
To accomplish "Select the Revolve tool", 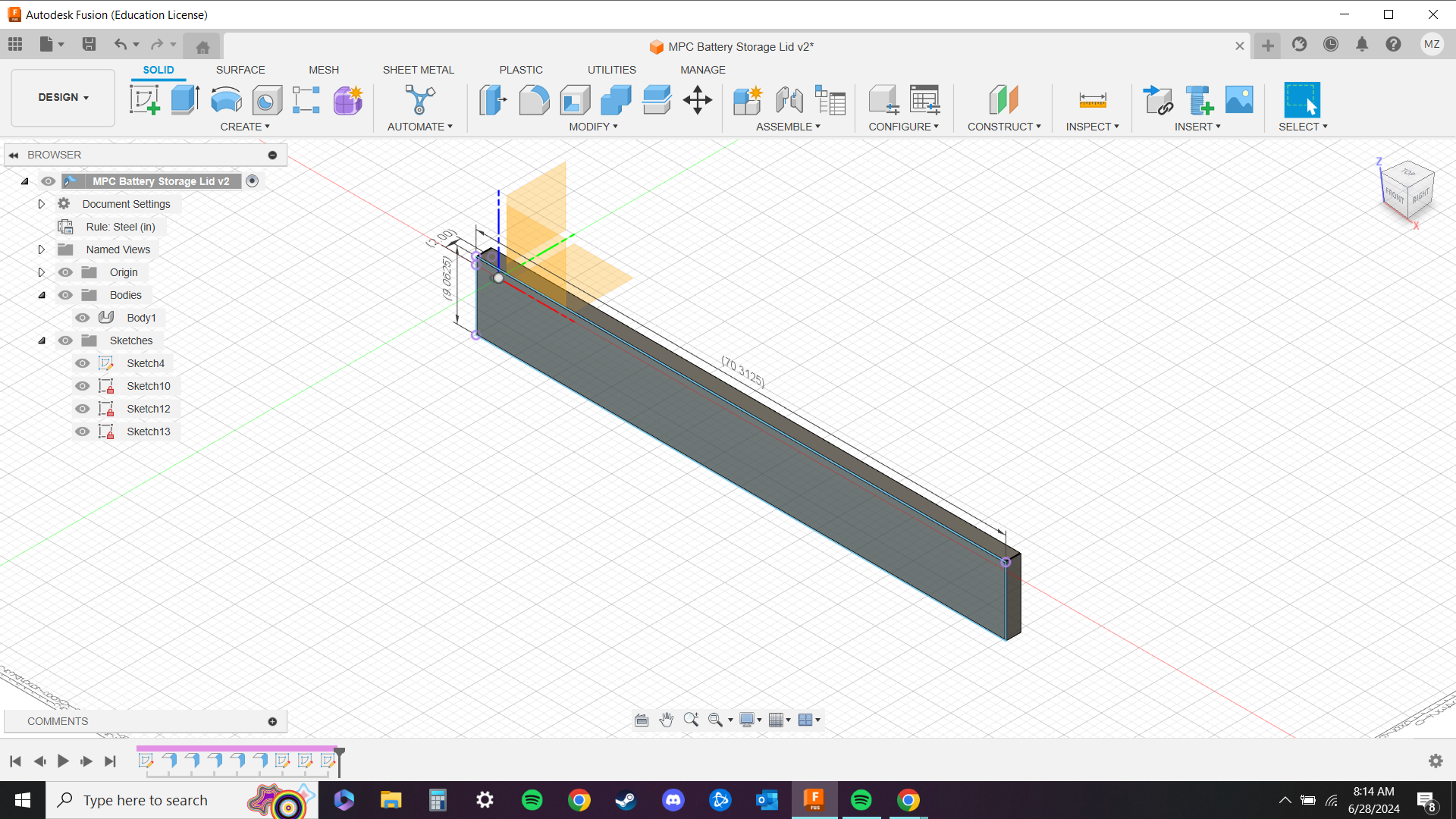I will pyautogui.click(x=226, y=99).
